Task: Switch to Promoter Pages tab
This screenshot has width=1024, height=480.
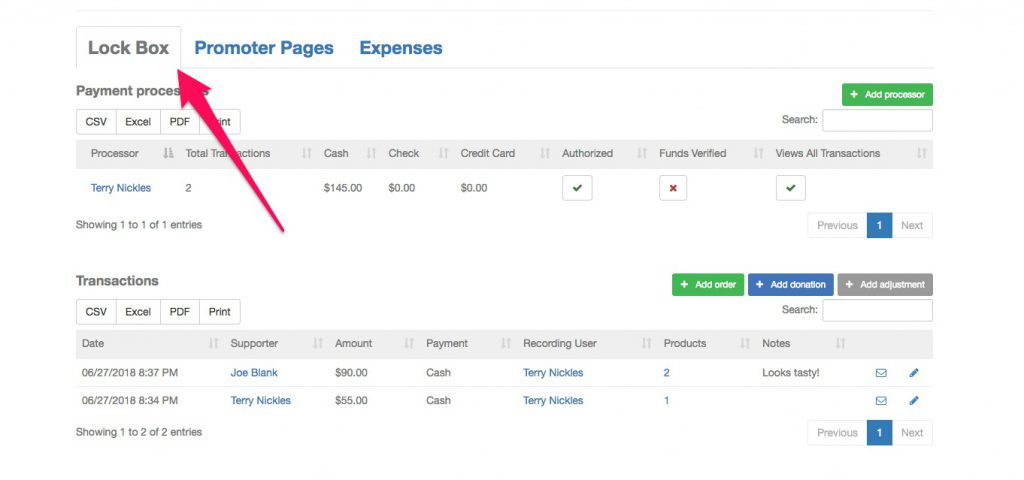Action: point(264,48)
